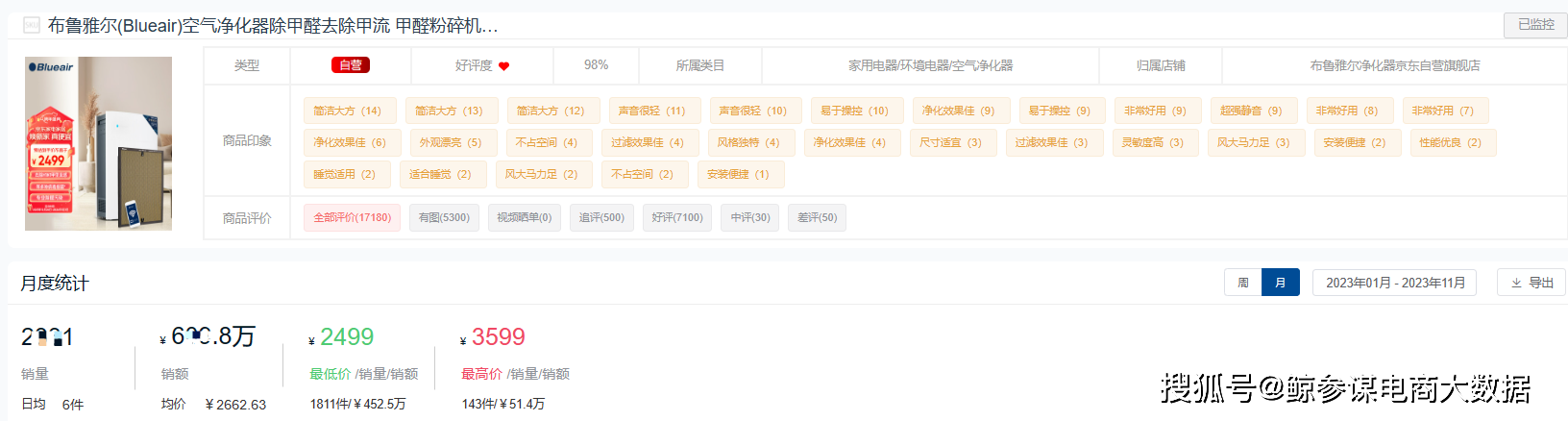Open the 家用电器/环境电器/空气净化器 category link

point(930,65)
